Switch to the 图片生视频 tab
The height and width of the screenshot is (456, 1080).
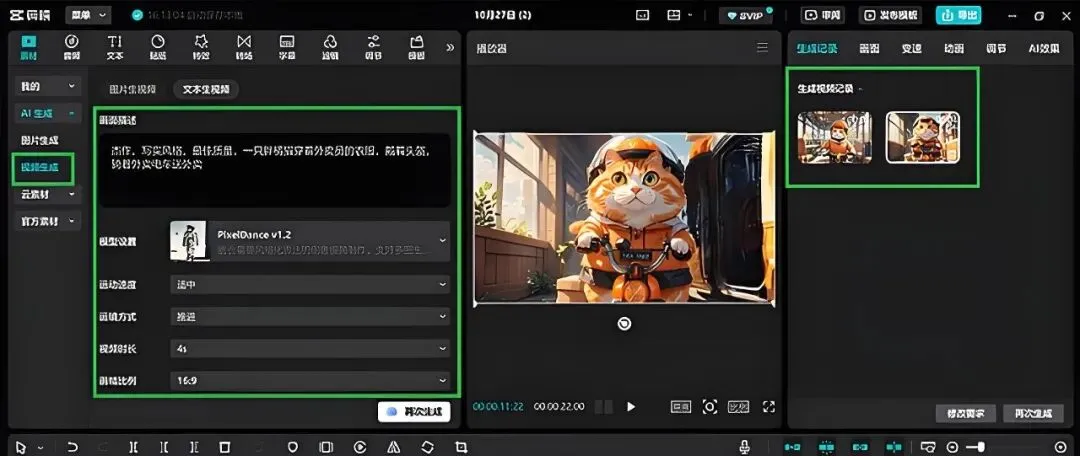[x=133, y=89]
